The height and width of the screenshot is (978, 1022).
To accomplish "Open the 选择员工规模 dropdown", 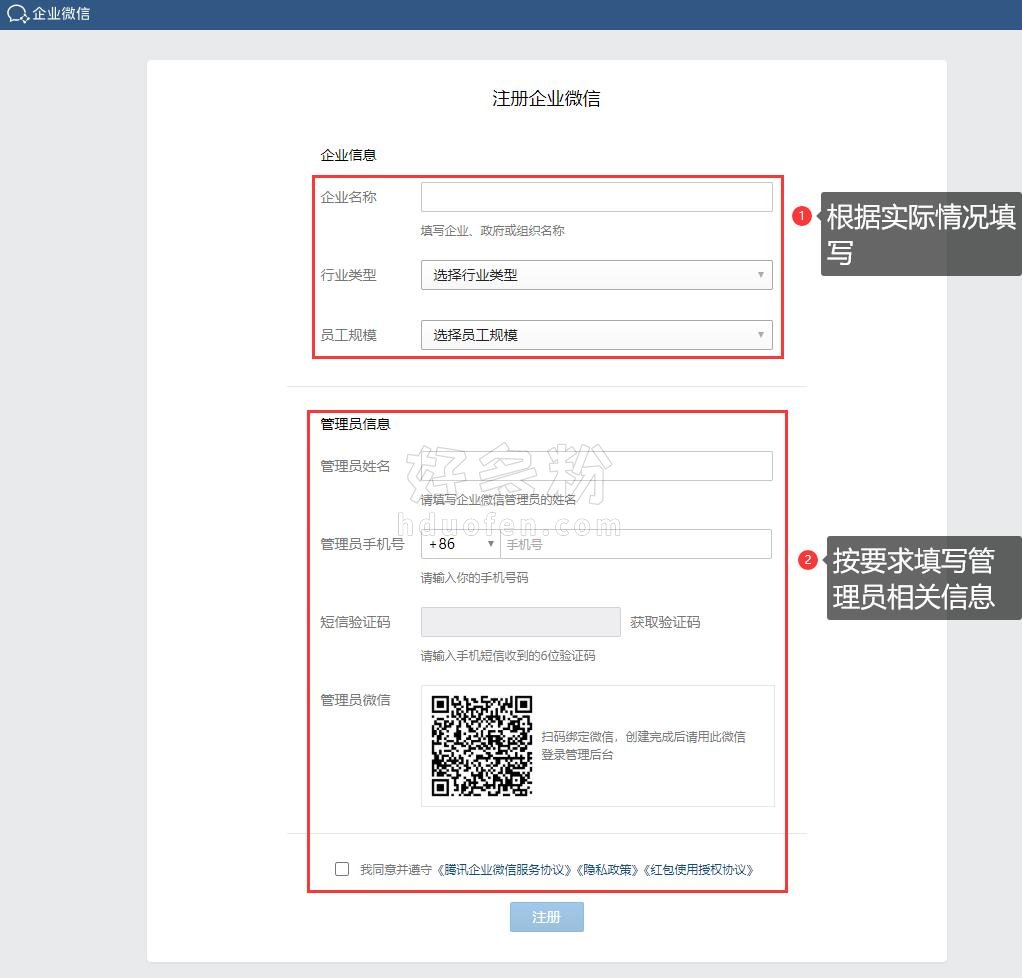I will click(596, 335).
